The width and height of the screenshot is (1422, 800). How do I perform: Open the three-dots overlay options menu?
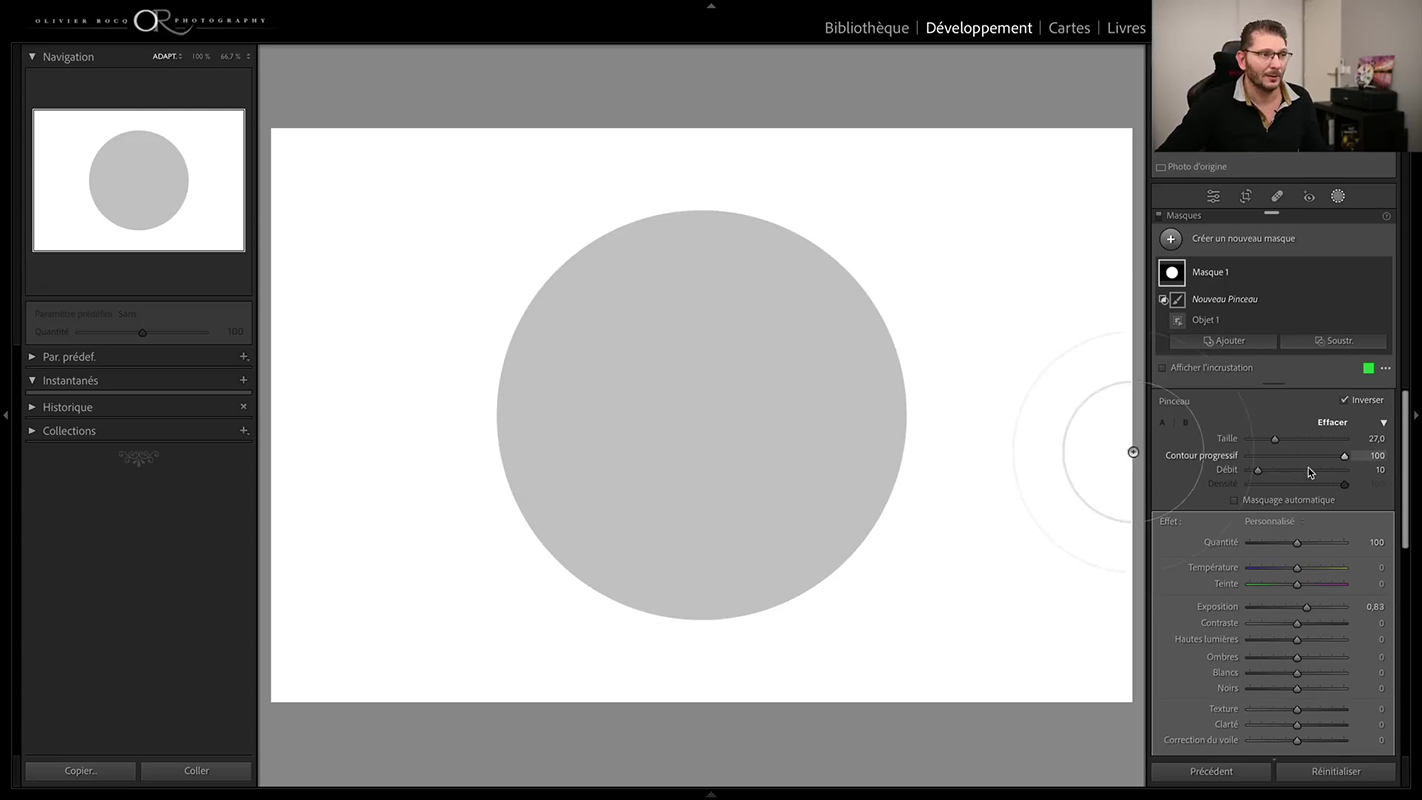1385,368
